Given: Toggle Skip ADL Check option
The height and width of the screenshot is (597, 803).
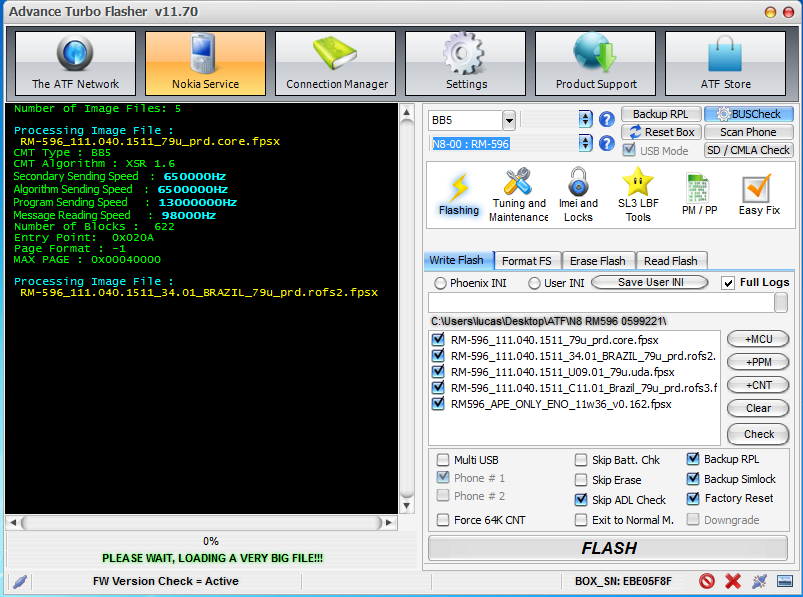Looking at the screenshot, I should [581, 500].
